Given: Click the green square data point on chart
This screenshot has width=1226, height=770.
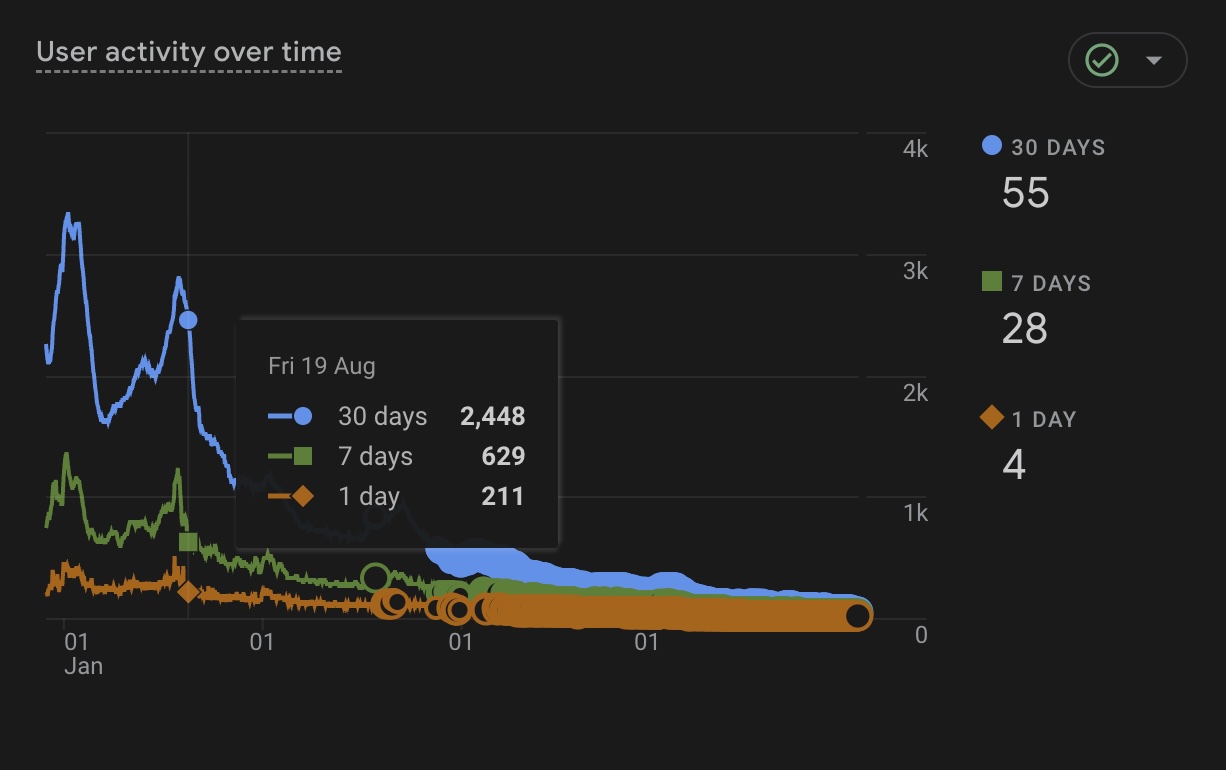Looking at the screenshot, I should [x=188, y=542].
